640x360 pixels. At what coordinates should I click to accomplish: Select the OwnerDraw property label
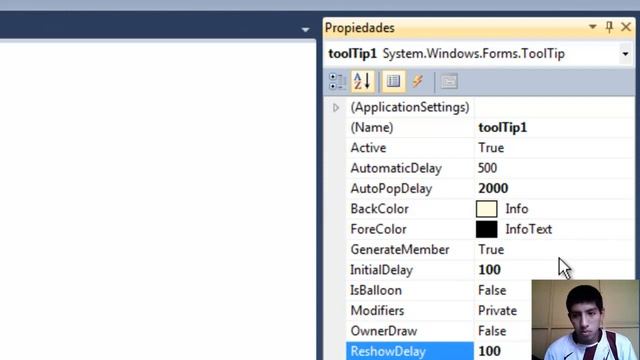pyautogui.click(x=384, y=331)
